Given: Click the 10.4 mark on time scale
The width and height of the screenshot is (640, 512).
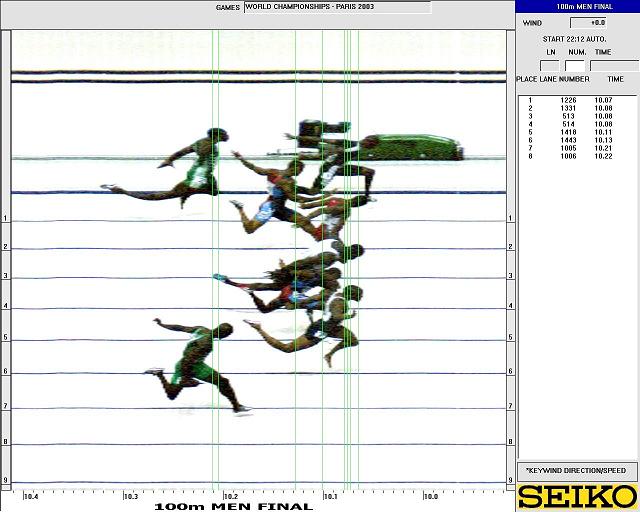Looking at the screenshot, I should [x=30, y=495].
